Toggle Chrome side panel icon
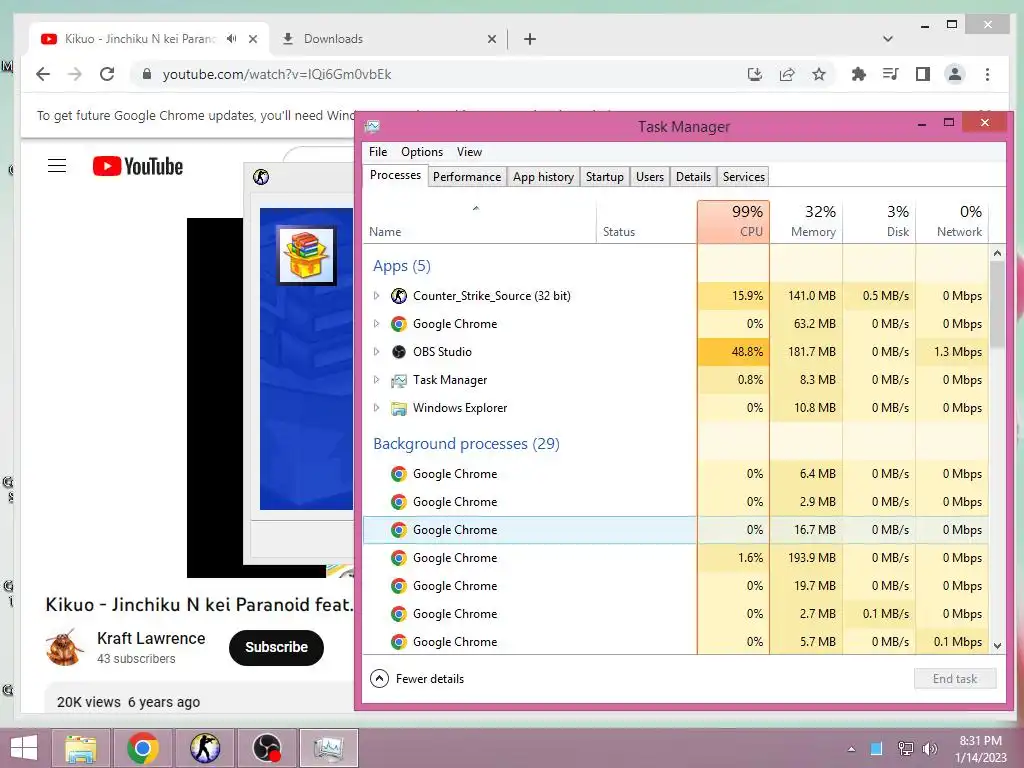Viewport: 1024px width, 768px height. [923, 74]
